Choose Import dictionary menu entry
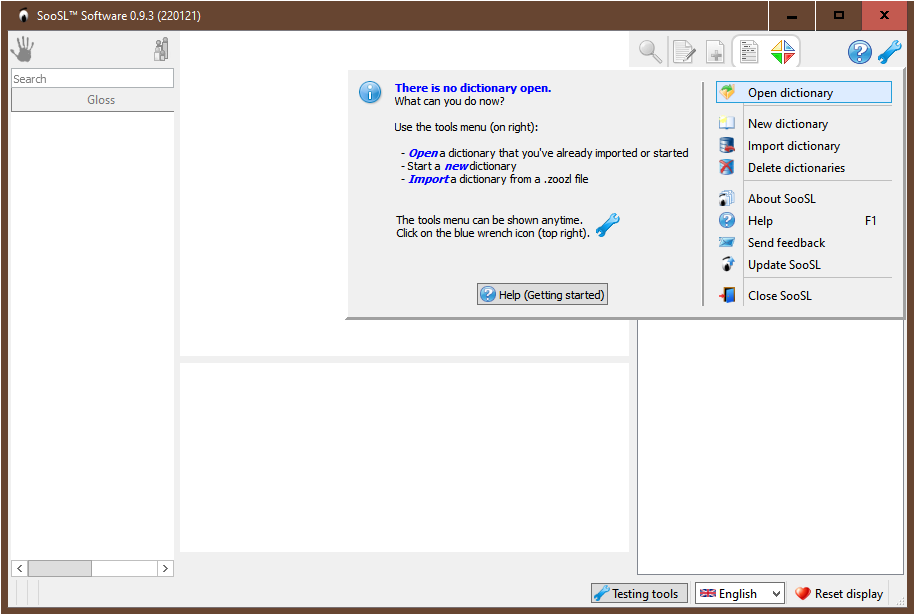This screenshot has height=615, width=915. click(804, 146)
